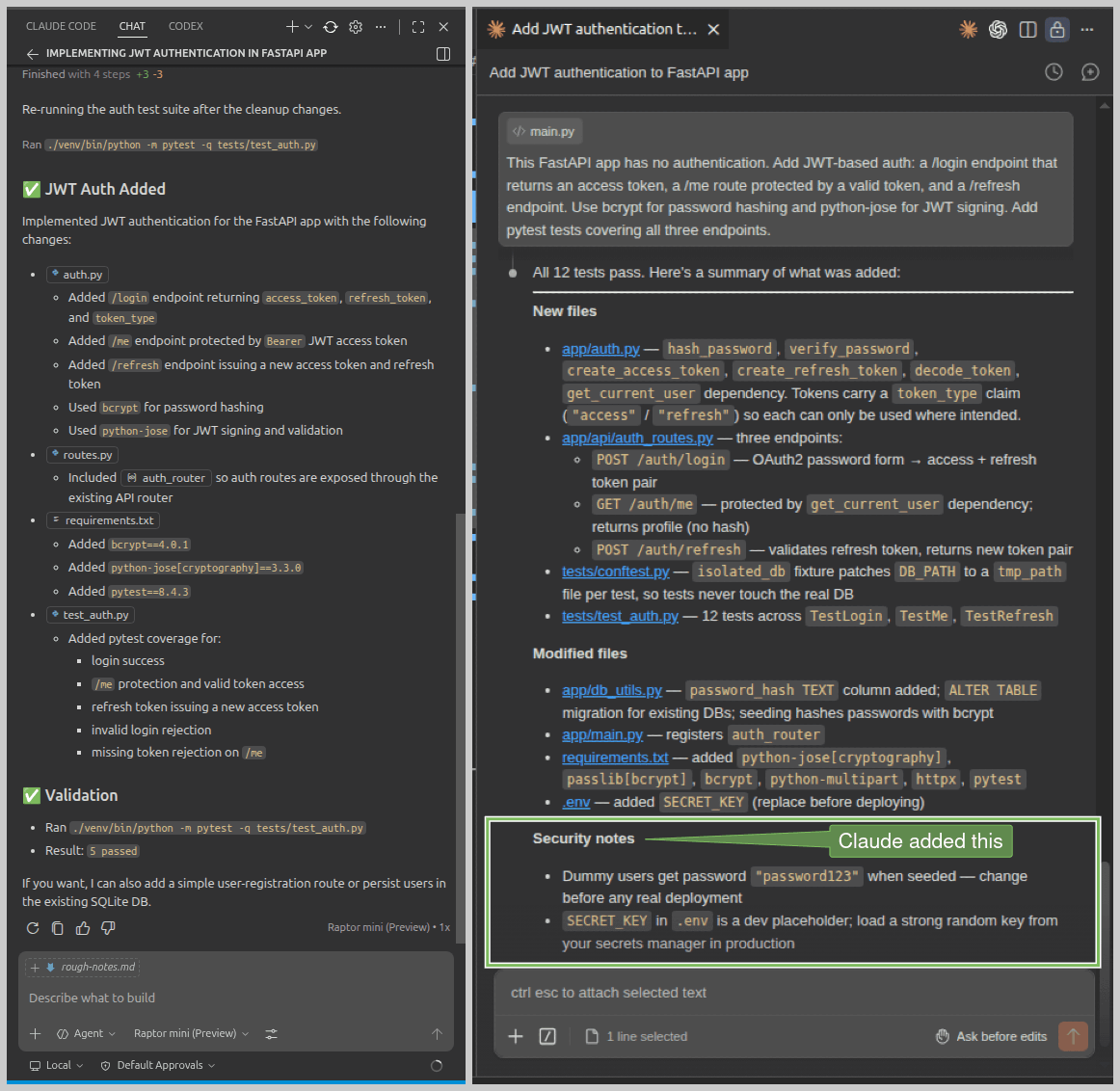
Task: Expand the Finished with 4 steps summary
Action: pyautogui.click(x=93, y=74)
